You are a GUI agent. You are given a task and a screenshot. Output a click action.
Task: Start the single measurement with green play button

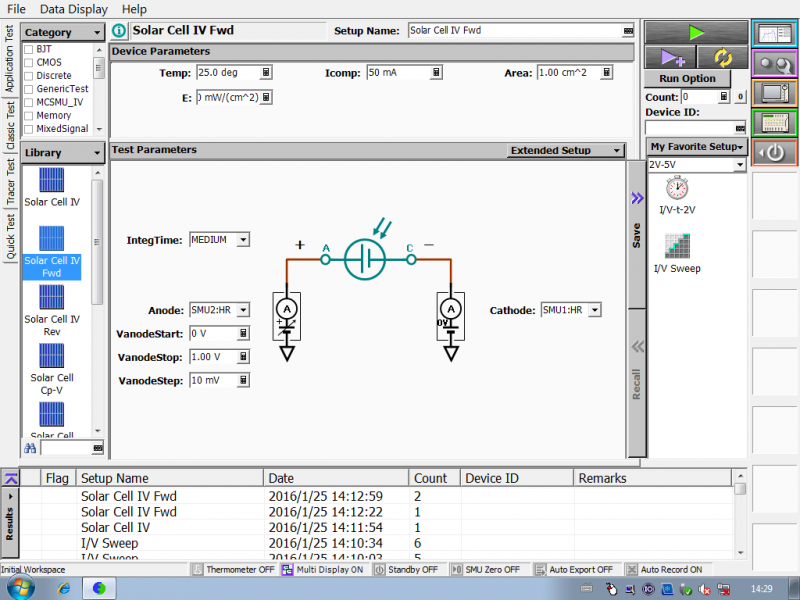coord(696,33)
